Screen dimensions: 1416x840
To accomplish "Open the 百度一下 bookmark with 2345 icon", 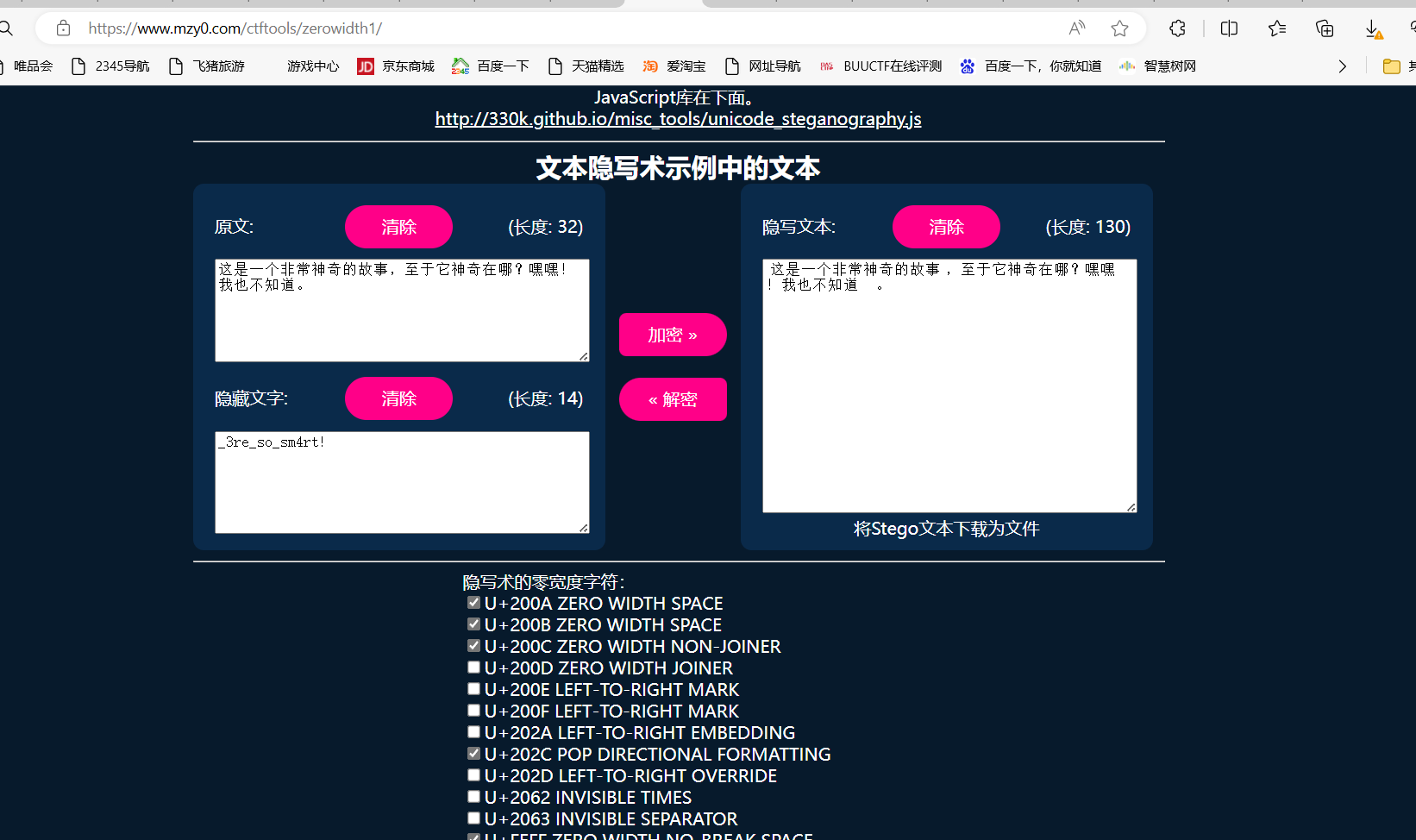I will coord(491,66).
